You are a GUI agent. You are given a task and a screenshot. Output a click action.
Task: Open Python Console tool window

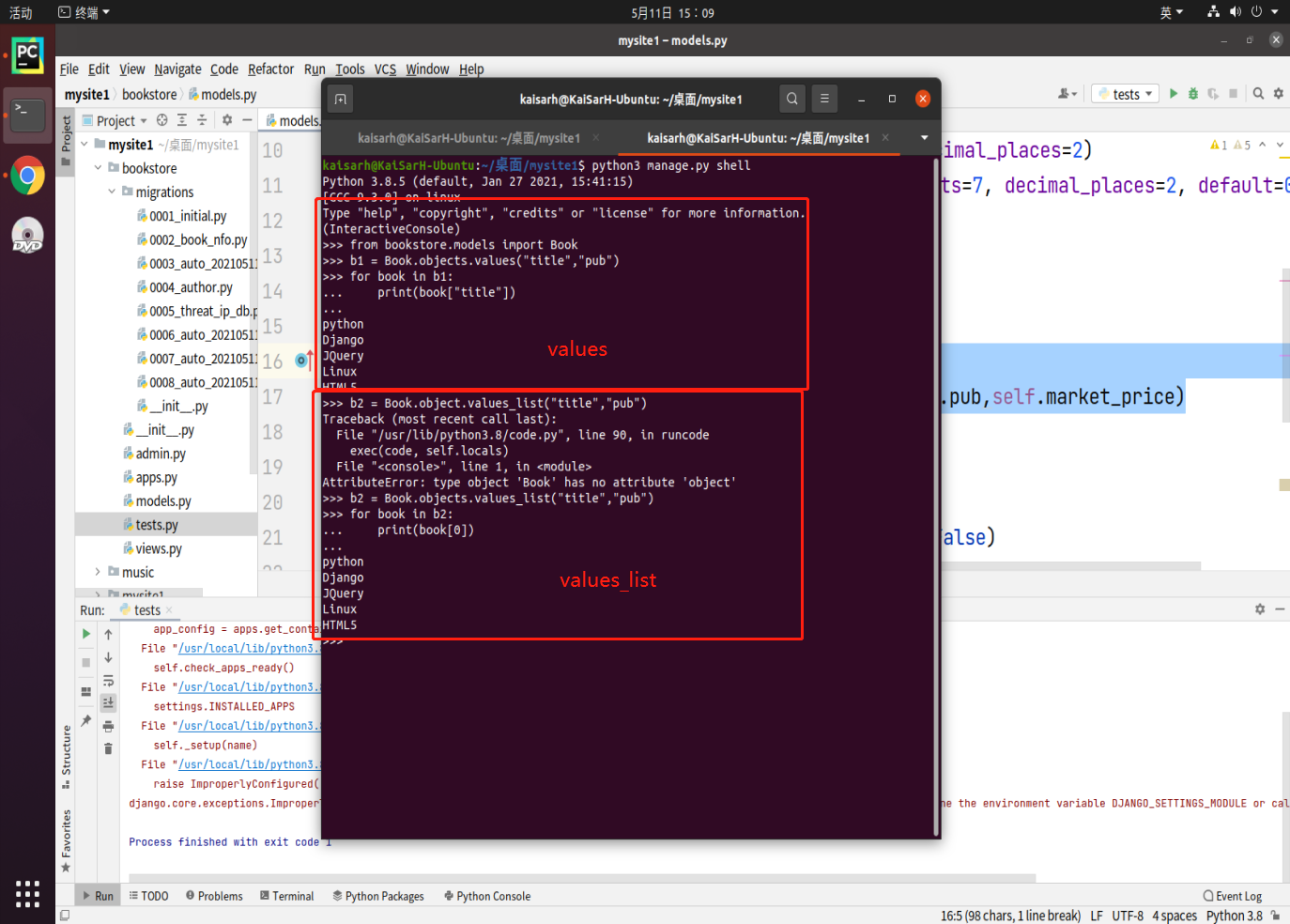486,896
